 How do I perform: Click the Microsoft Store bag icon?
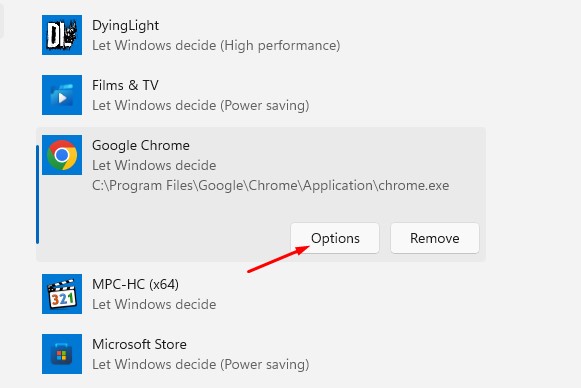(x=62, y=354)
